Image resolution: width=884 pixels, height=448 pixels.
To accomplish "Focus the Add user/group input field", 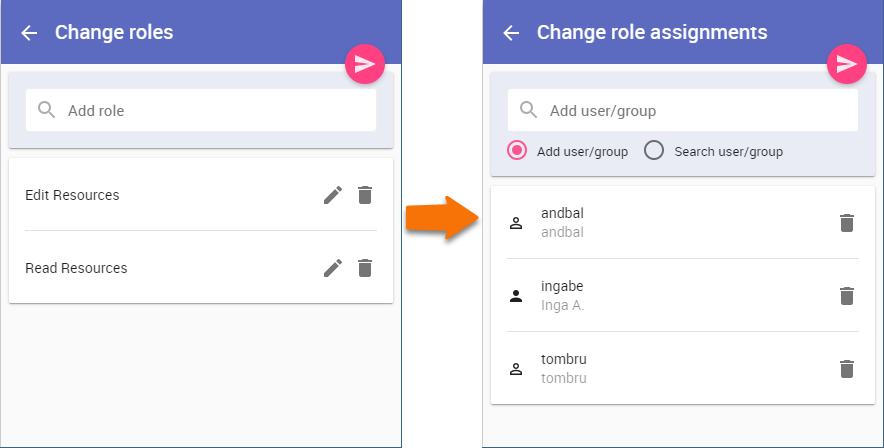I will point(697,111).
